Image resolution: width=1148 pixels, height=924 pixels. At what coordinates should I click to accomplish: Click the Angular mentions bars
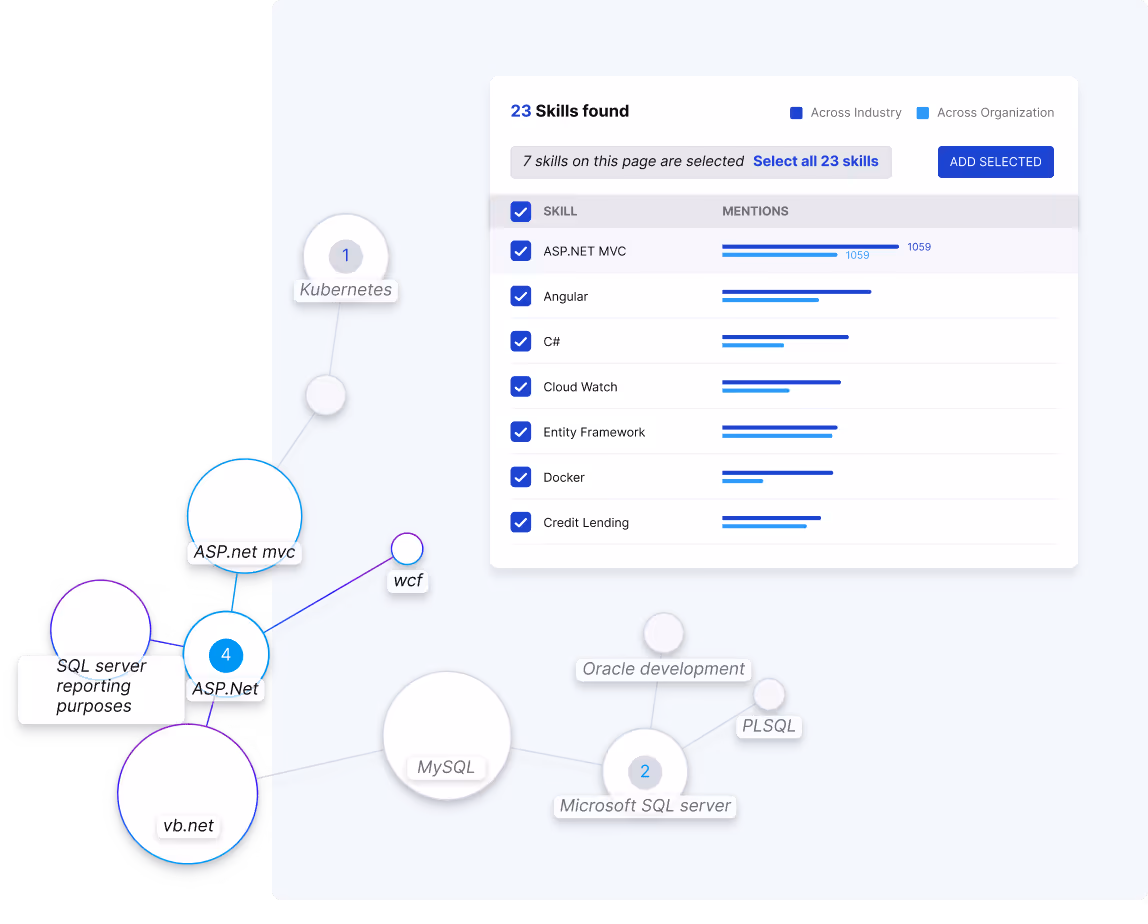tap(797, 296)
